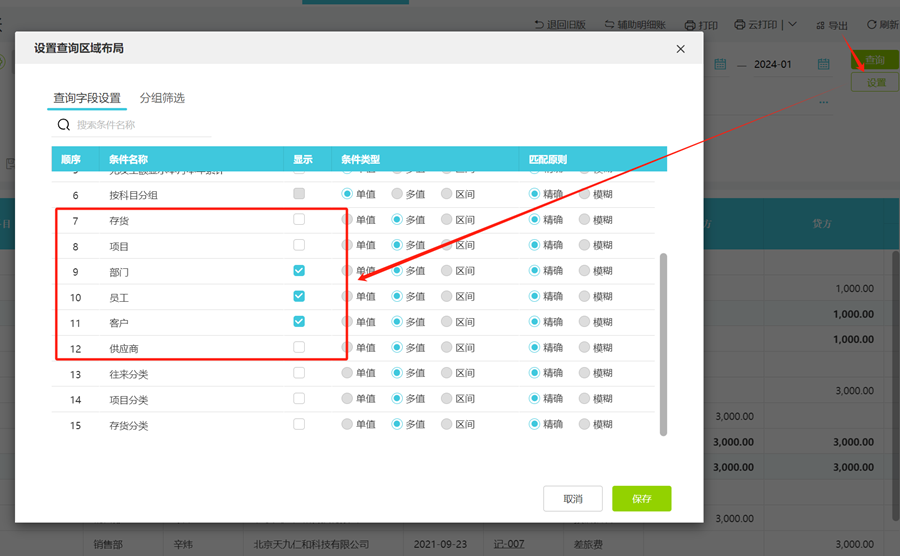Click the search magnifier icon
This screenshot has width=900, height=556.
pos(64,125)
